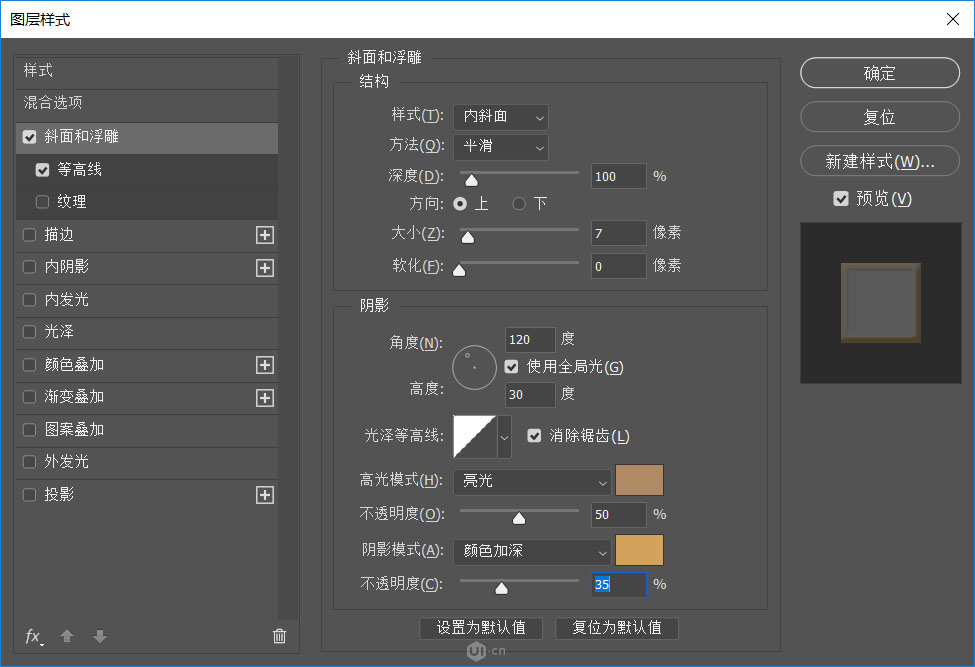Toggle 消除锯齿 checkbox
975x667 pixels.
coord(534,436)
